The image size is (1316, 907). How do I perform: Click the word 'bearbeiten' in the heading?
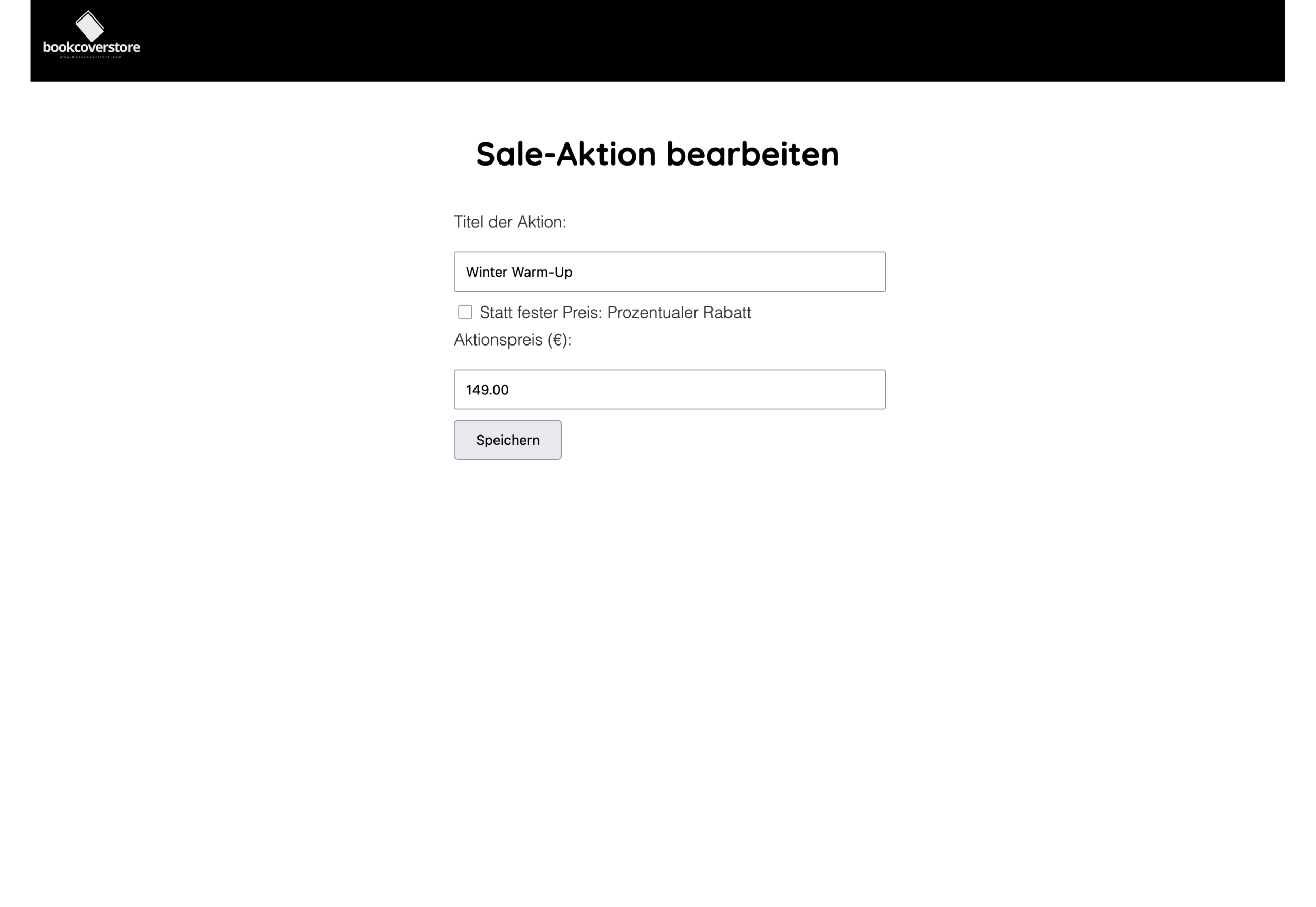coord(752,154)
